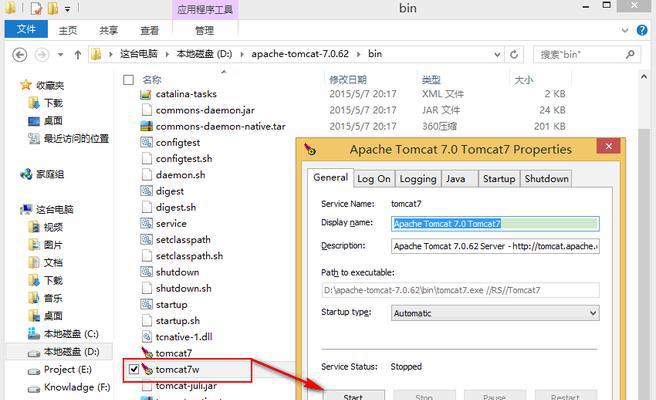Expand the address bar history dropdown
Image resolution: width=656 pixels, height=400 pixels.
pyautogui.click(x=497, y=54)
